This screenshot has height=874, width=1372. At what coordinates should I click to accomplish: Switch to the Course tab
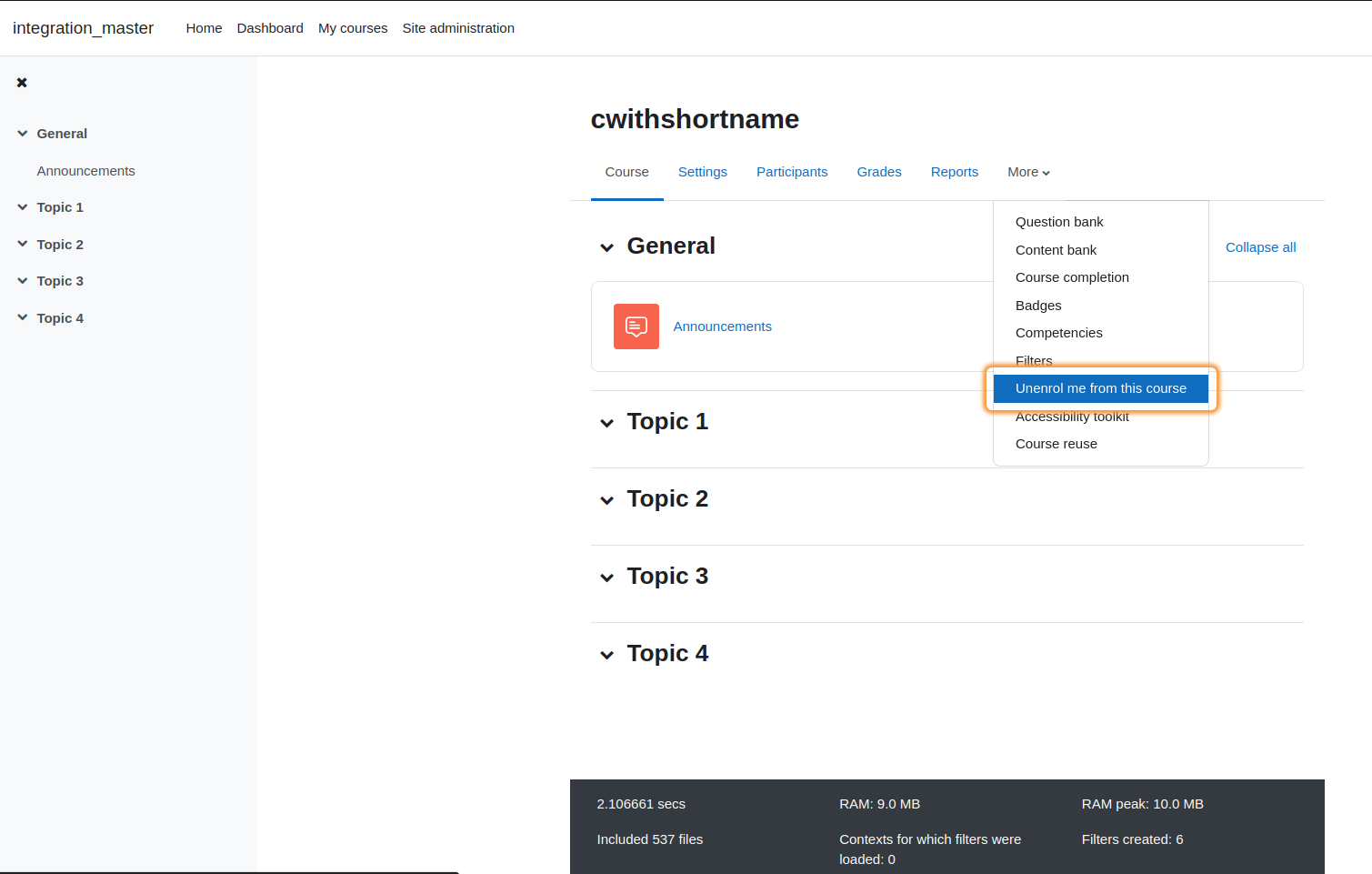click(626, 172)
